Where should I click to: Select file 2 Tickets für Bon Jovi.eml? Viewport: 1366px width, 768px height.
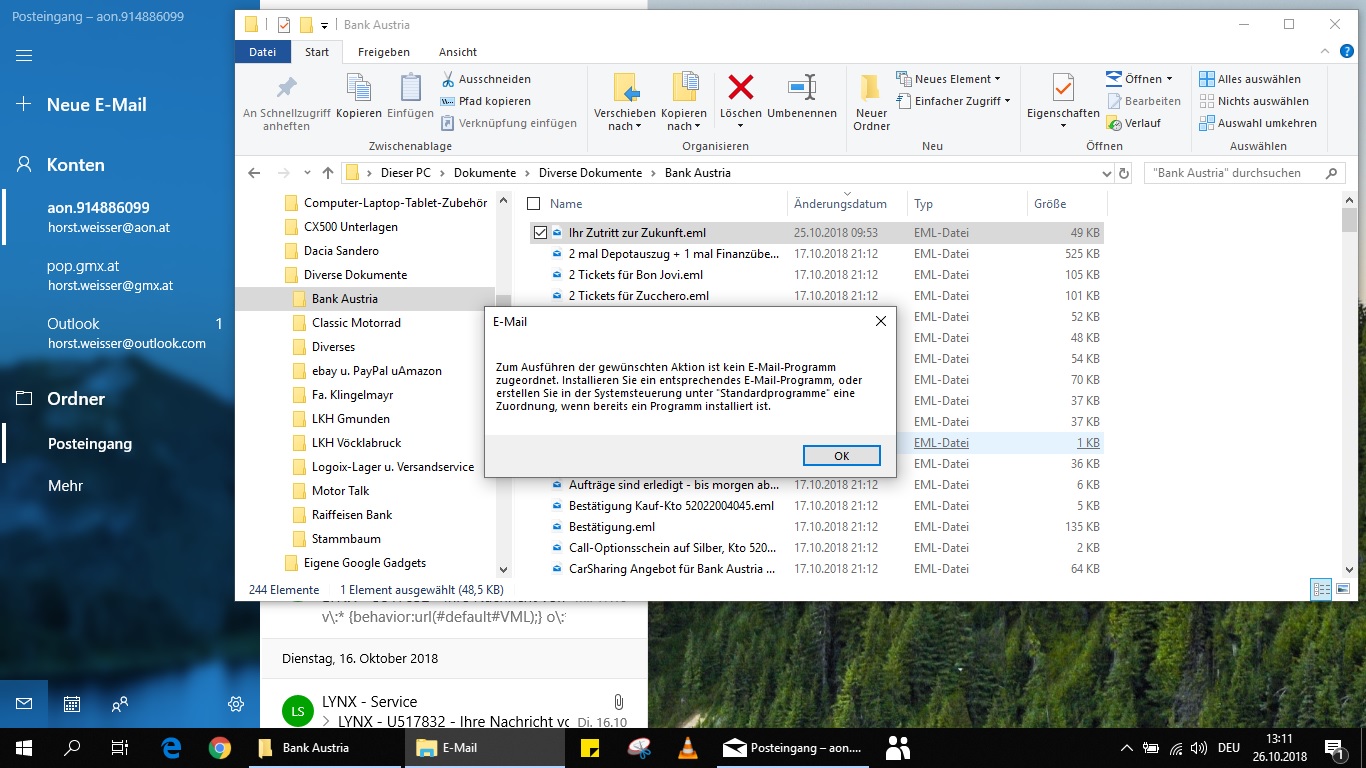click(x=635, y=275)
